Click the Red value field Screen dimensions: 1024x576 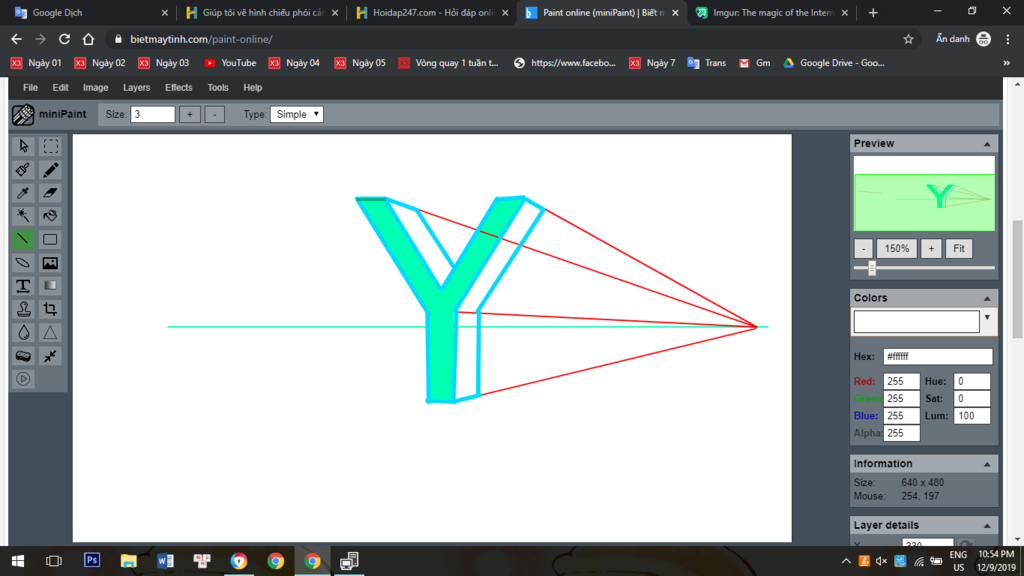coord(901,381)
